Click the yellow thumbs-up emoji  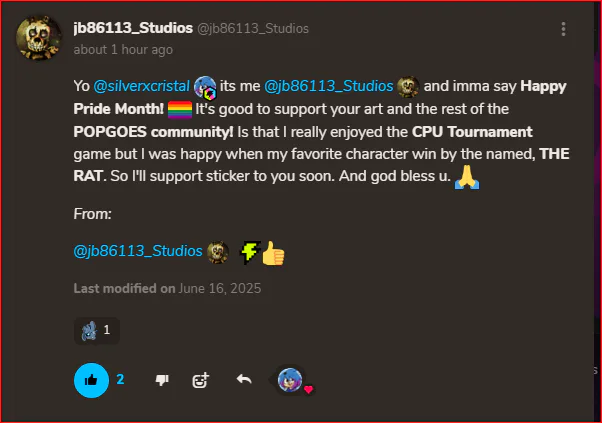pyautogui.click(x=273, y=253)
